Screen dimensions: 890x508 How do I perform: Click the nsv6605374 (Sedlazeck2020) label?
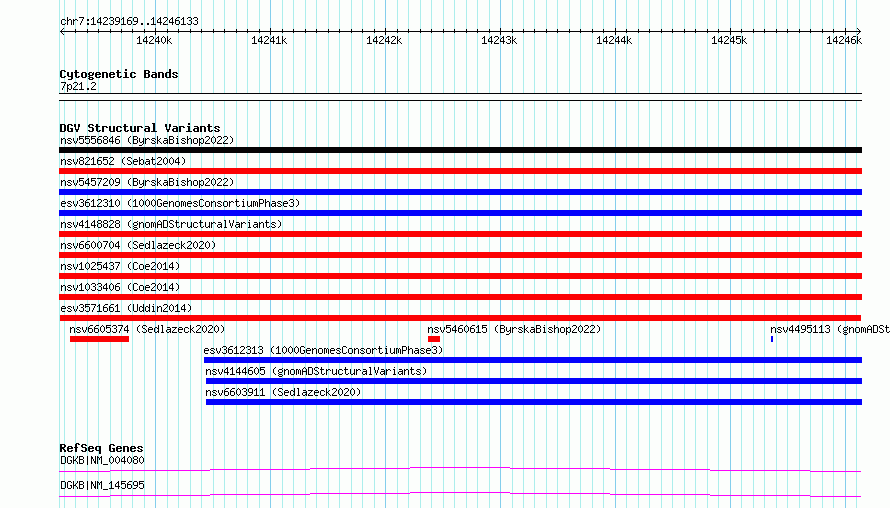[147, 329]
